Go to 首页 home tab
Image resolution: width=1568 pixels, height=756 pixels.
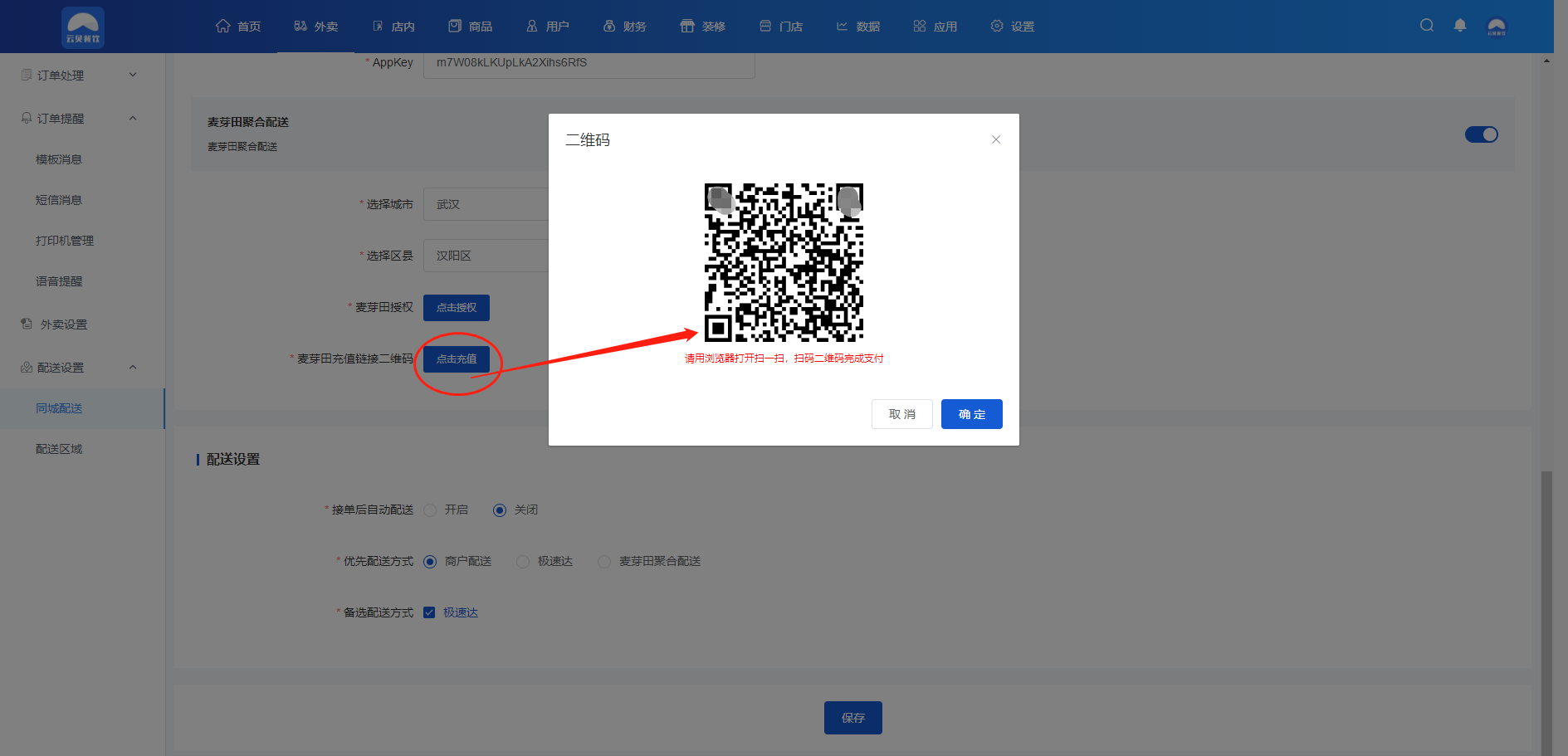click(x=238, y=27)
